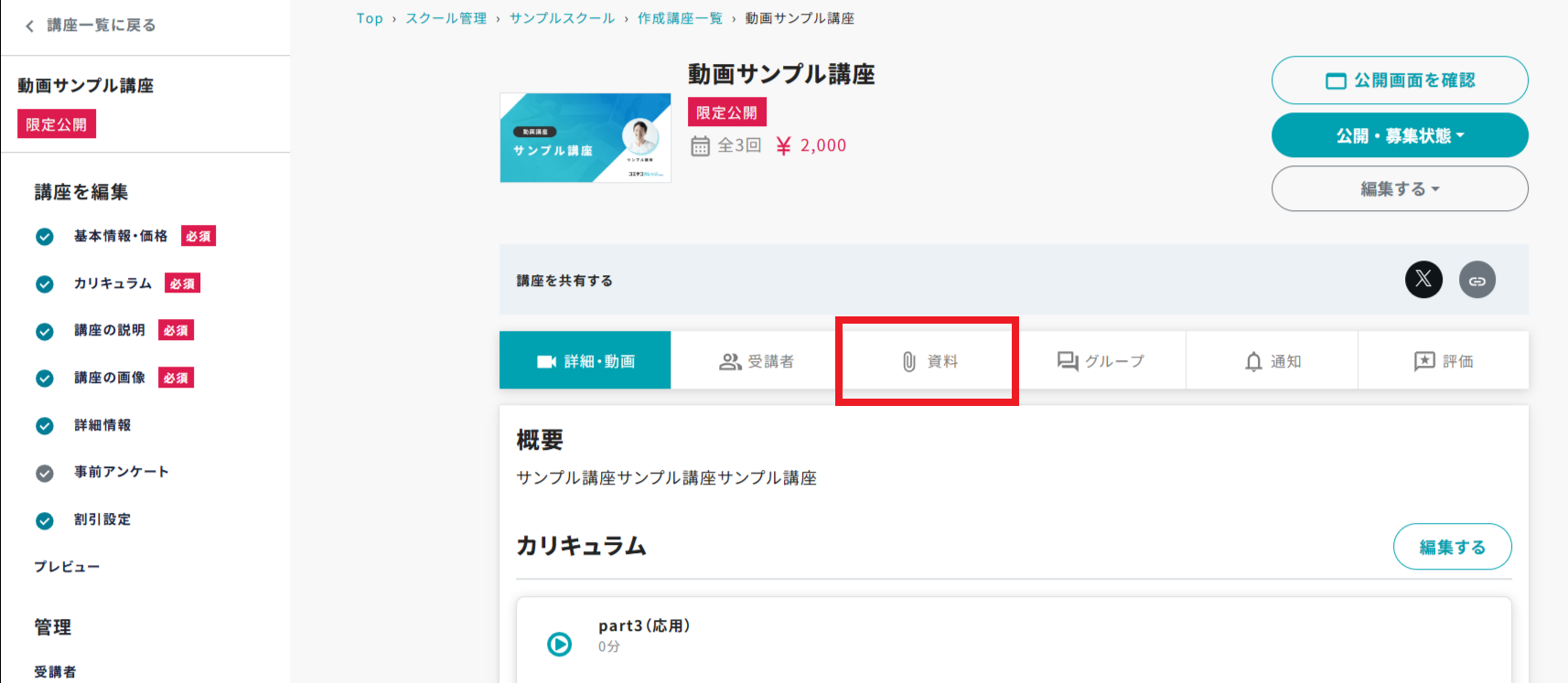
Task: Open プレビュー in the sidebar
Action: tap(67, 567)
